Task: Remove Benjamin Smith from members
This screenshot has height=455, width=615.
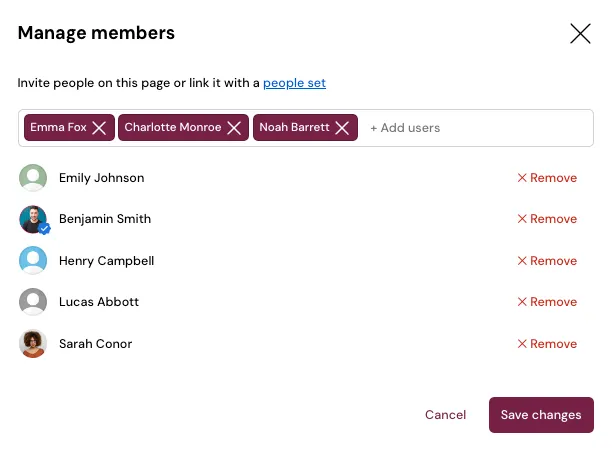Action: 547,219
